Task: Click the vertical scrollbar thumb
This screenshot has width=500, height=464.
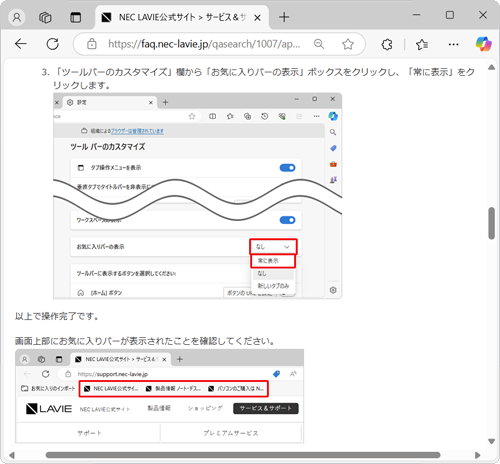Action: (492, 223)
